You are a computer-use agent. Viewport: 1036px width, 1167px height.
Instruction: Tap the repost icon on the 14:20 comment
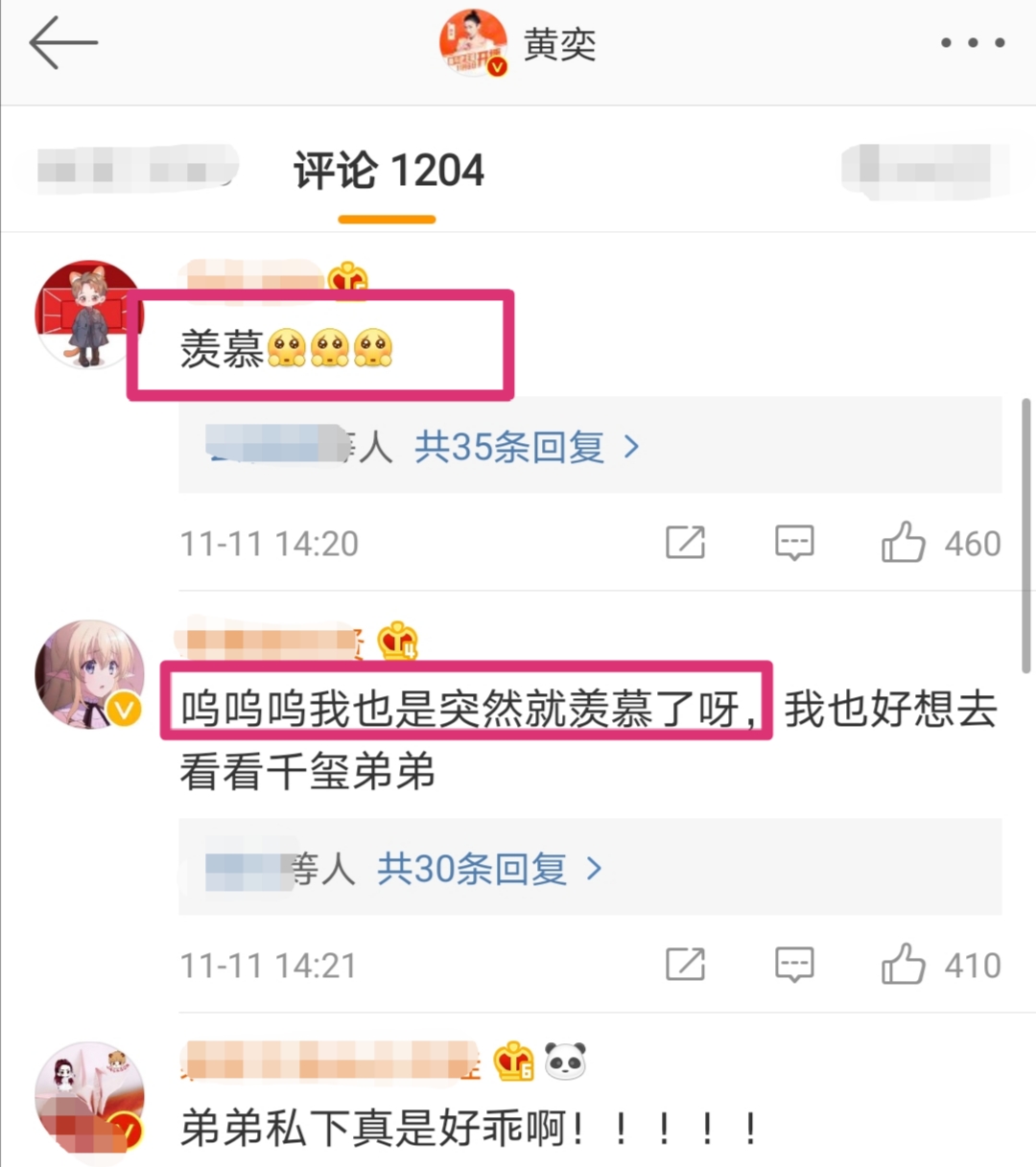(x=685, y=543)
